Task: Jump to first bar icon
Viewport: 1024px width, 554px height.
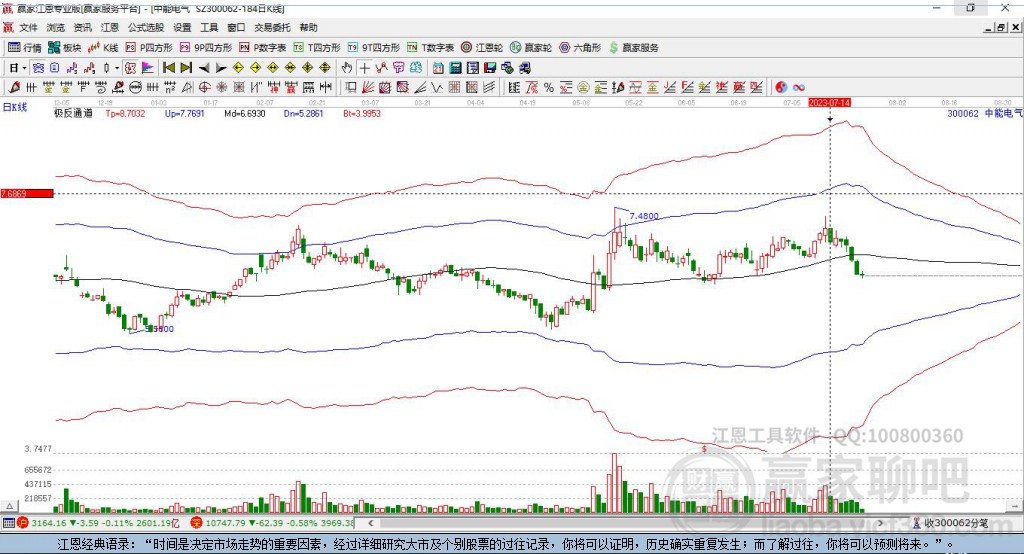Action: coord(169,68)
